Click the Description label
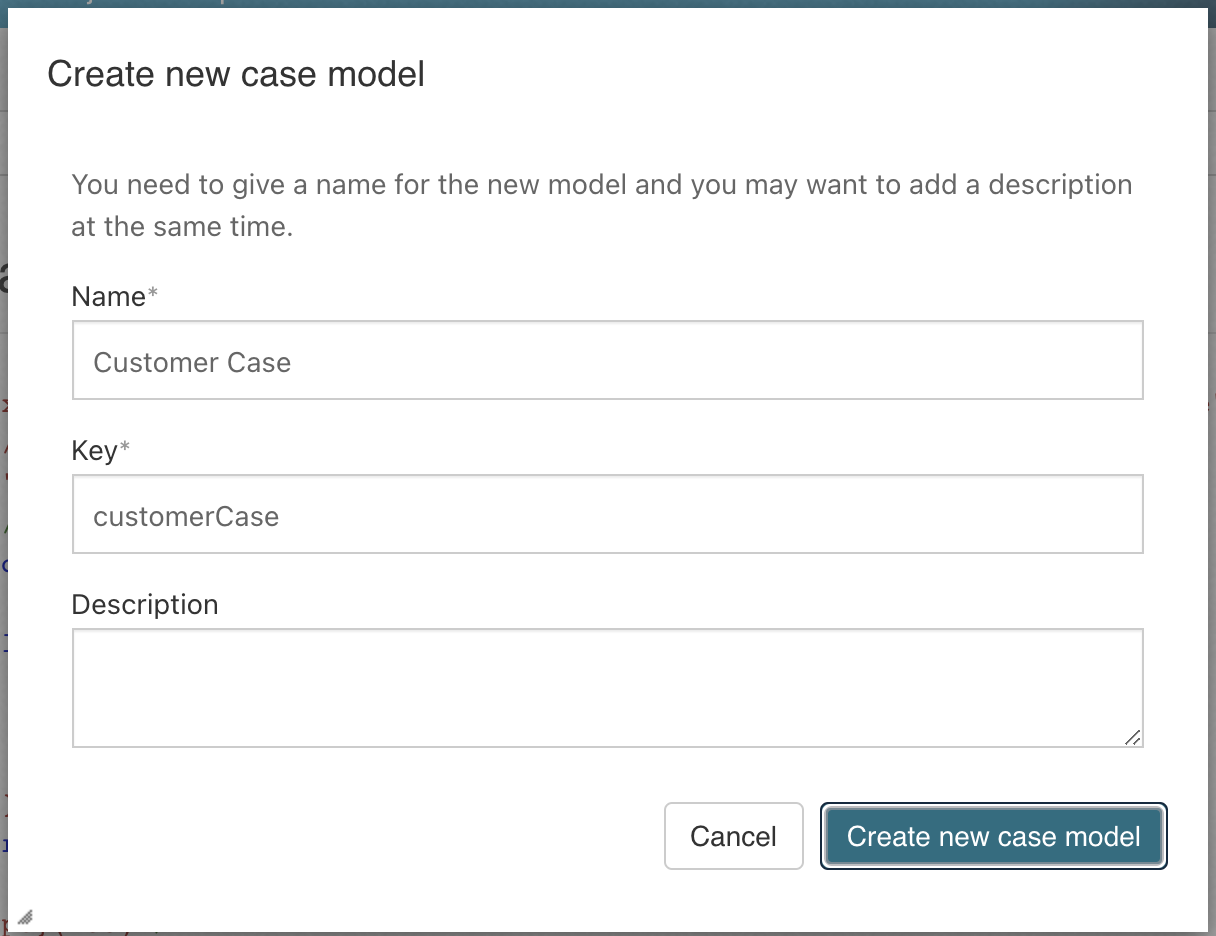Image resolution: width=1216 pixels, height=936 pixels. (144, 604)
